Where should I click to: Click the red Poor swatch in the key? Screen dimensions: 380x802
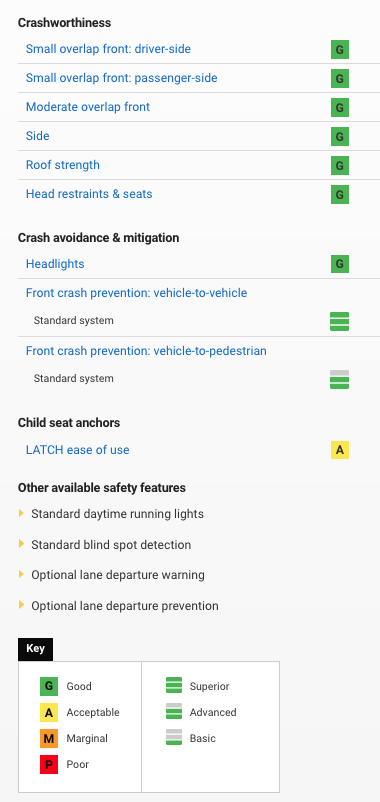click(x=49, y=765)
